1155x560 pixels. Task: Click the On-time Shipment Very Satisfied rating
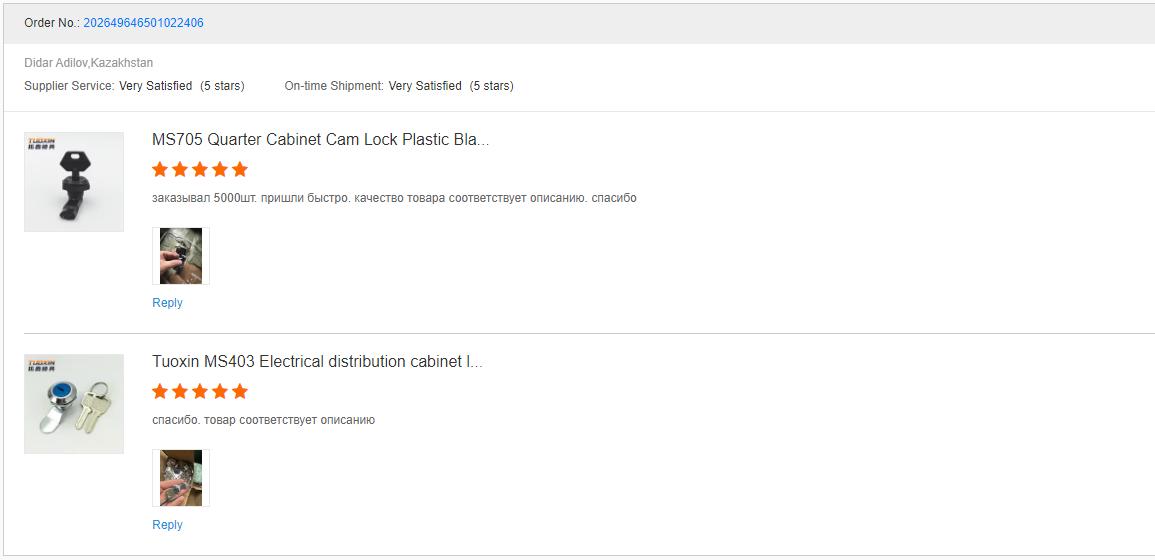[x=425, y=86]
